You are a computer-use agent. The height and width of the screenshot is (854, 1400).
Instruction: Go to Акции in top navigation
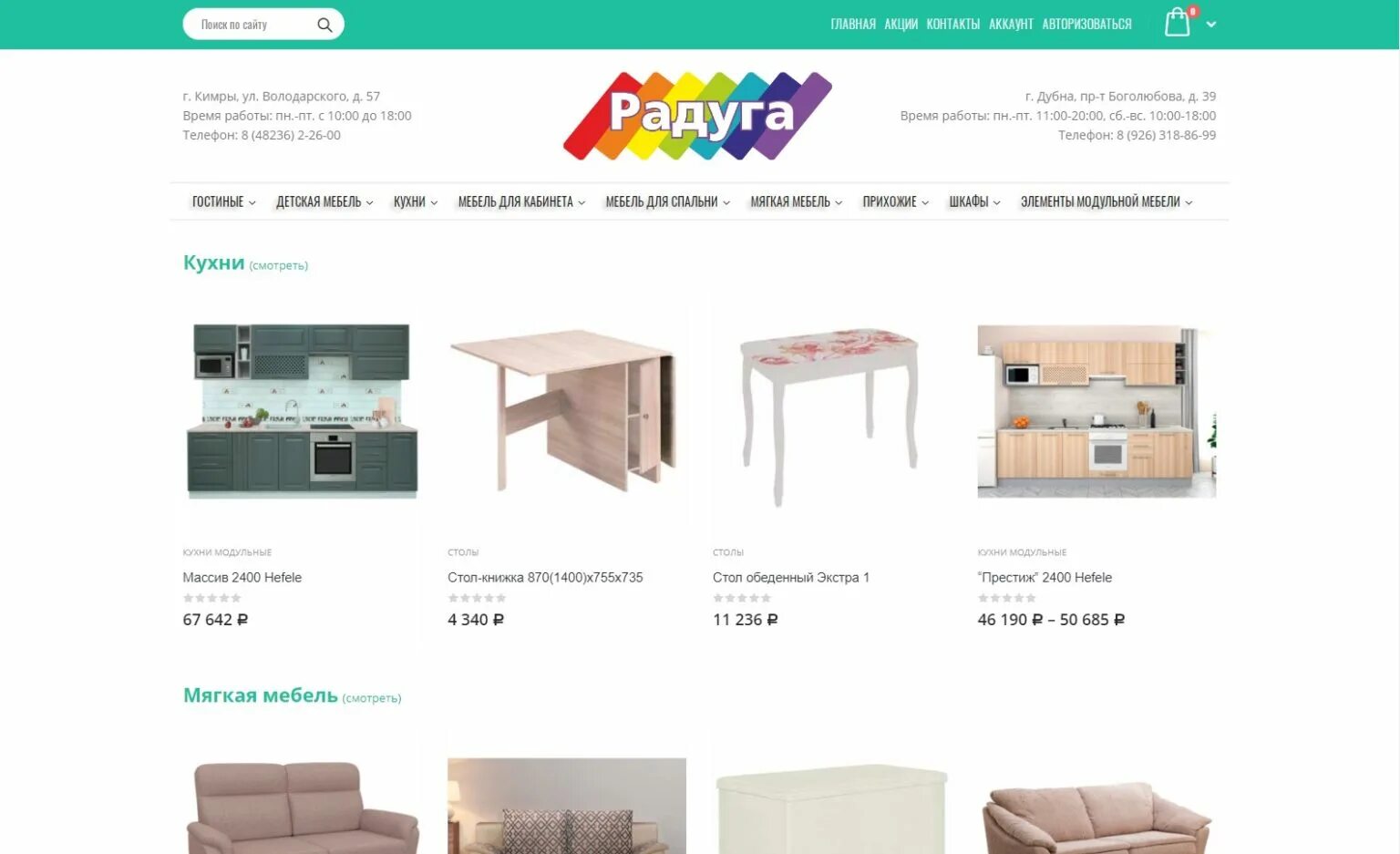click(901, 25)
